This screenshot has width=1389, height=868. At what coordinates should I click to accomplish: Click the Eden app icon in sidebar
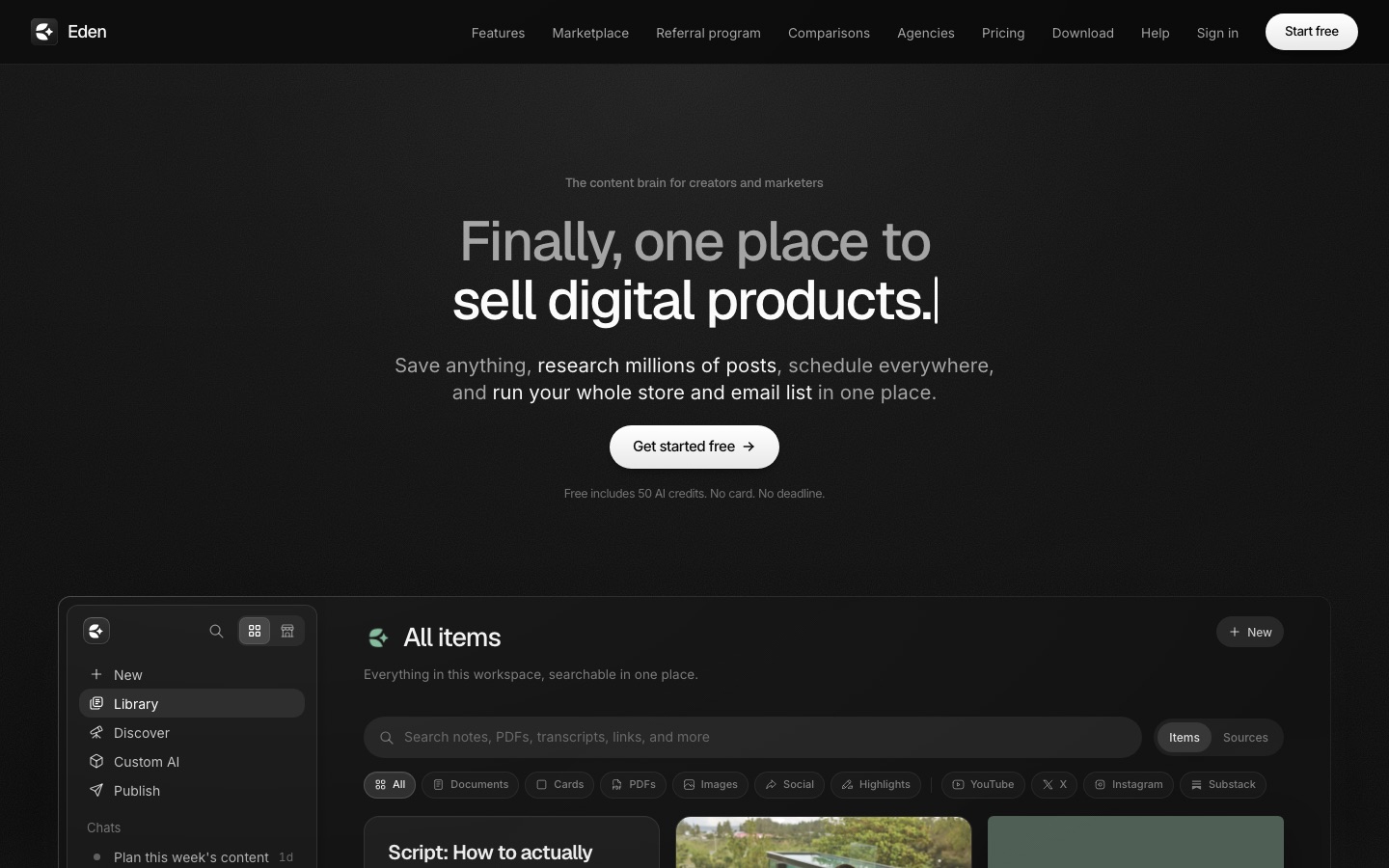pyautogui.click(x=96, y=631)
